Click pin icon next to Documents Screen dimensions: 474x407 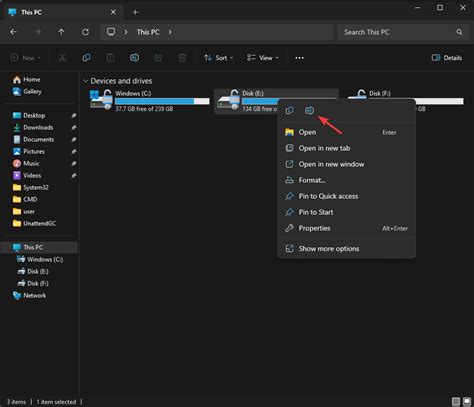[73, 139]
